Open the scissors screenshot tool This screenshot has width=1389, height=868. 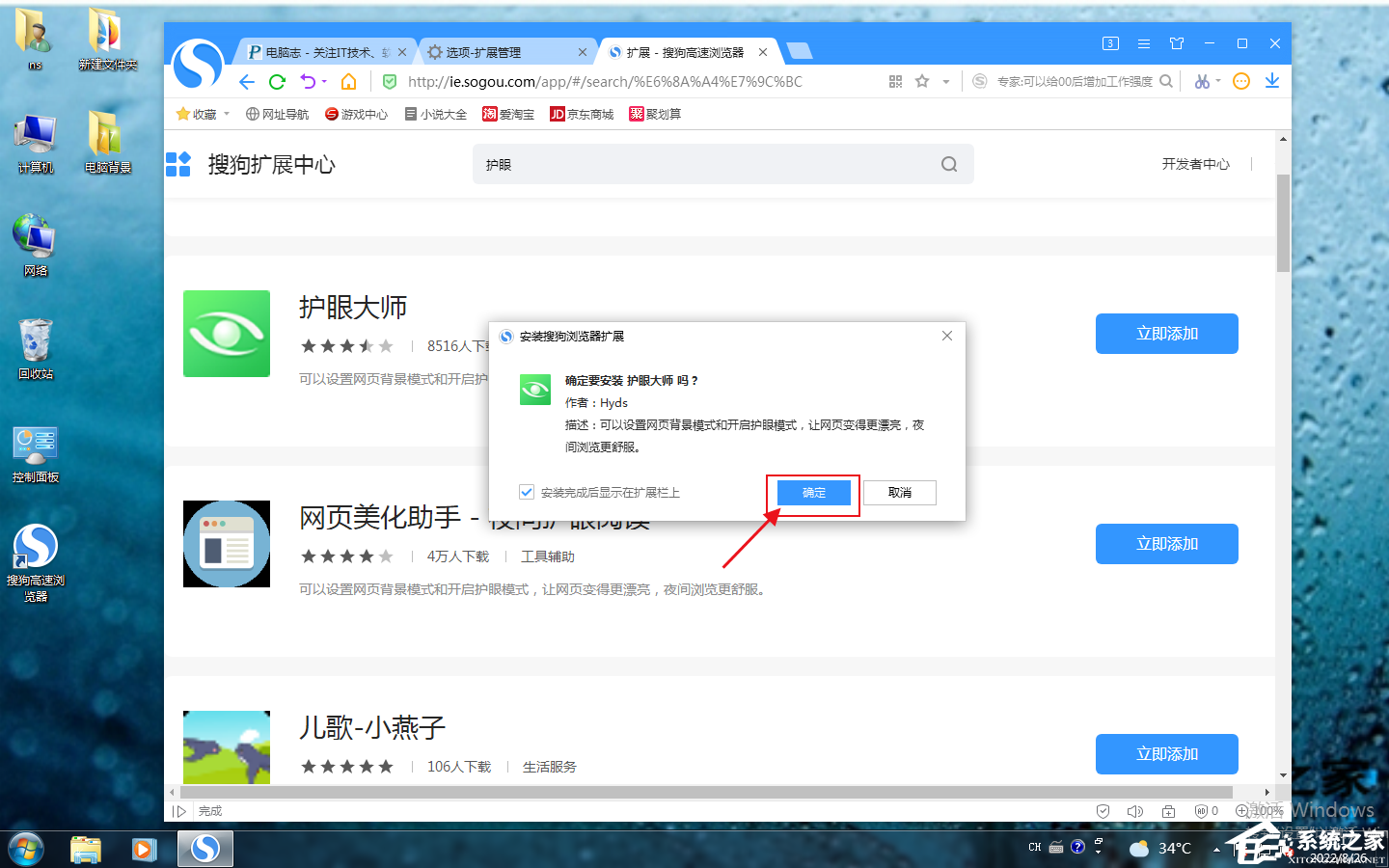tap(1201, 82)
